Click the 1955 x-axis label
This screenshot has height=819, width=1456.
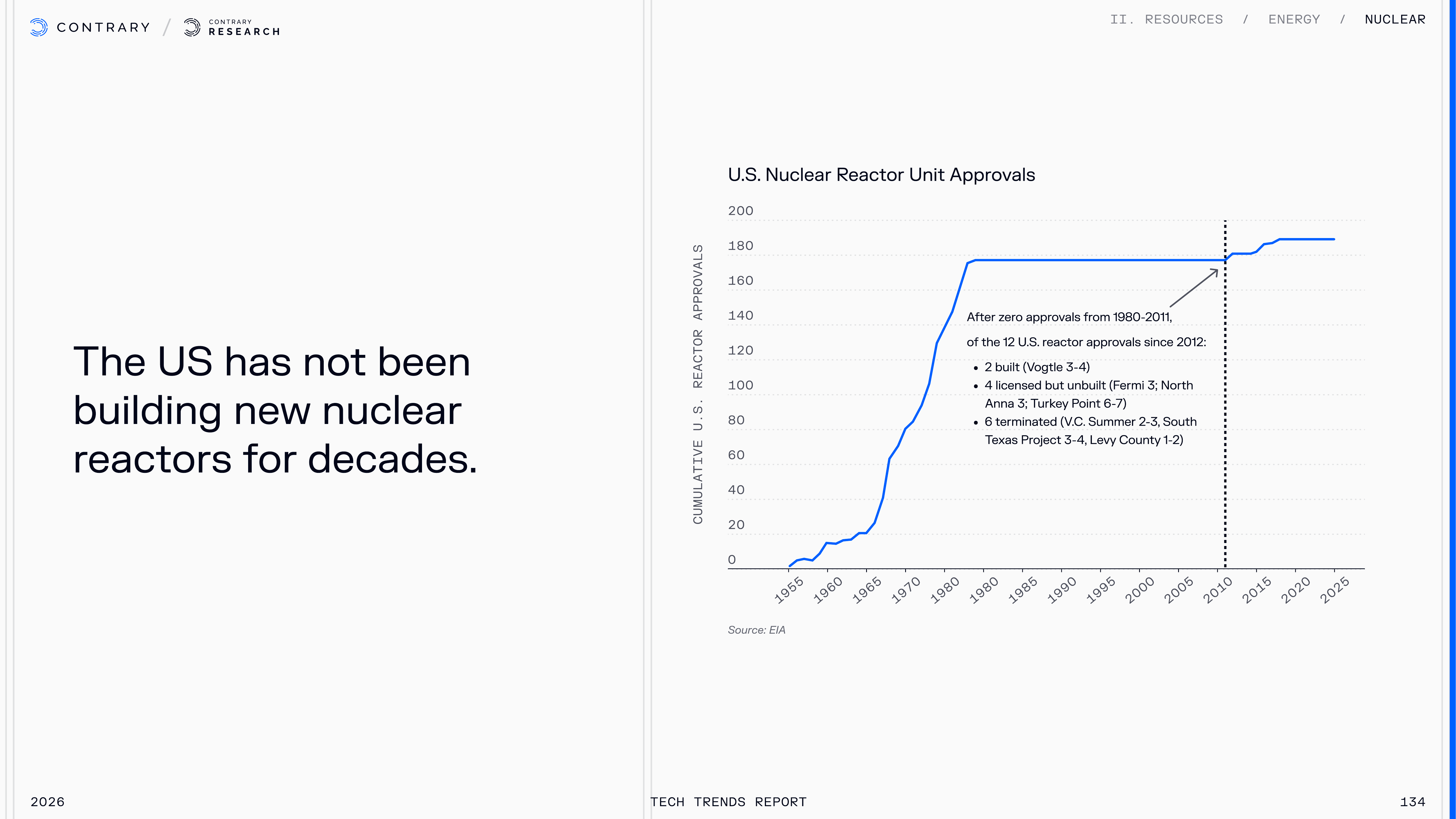(x=789, y=590)
